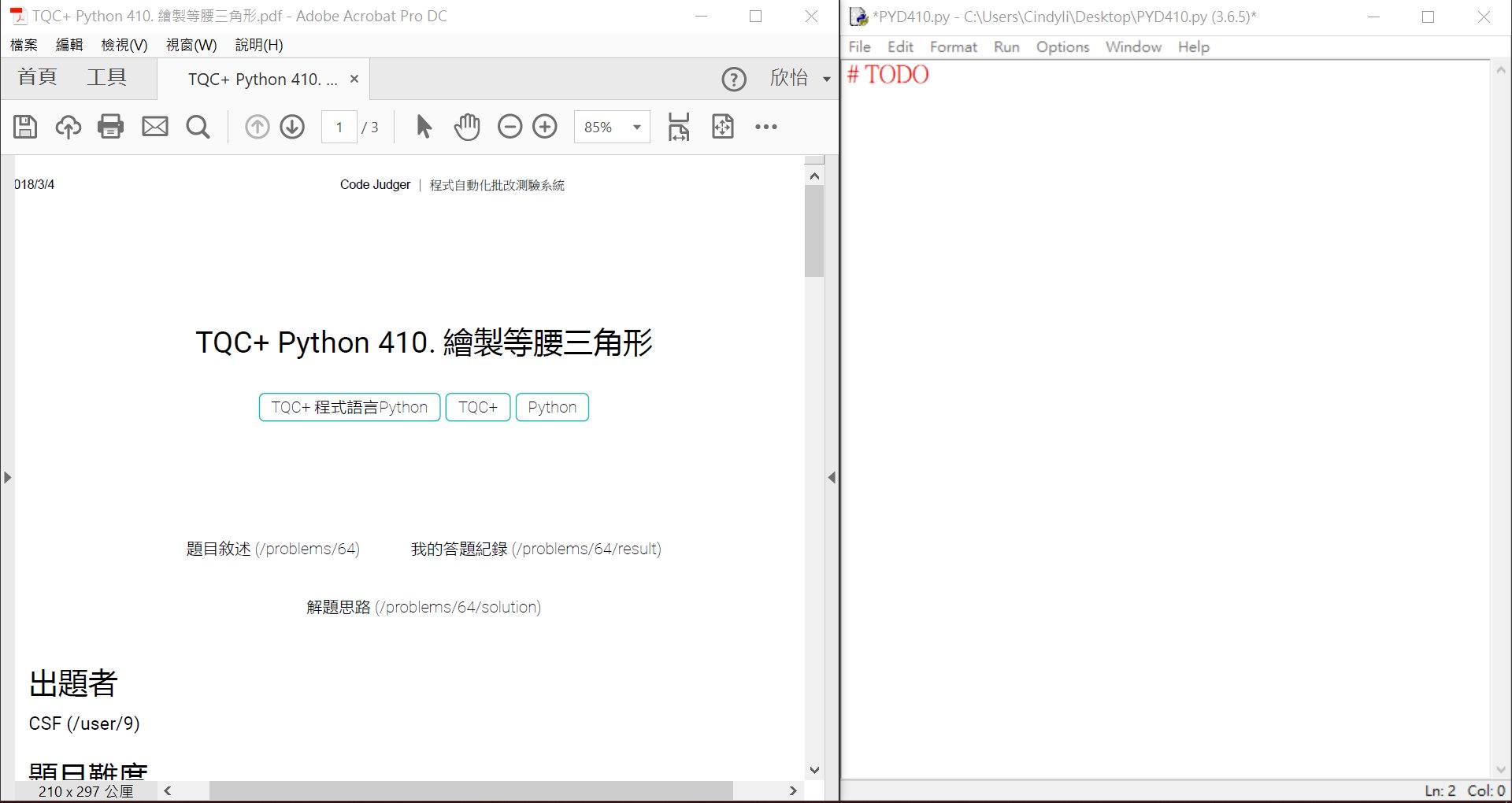Open the Format menu in IDLE
The height and width of the screenshot is (803, 1512).
953,47
